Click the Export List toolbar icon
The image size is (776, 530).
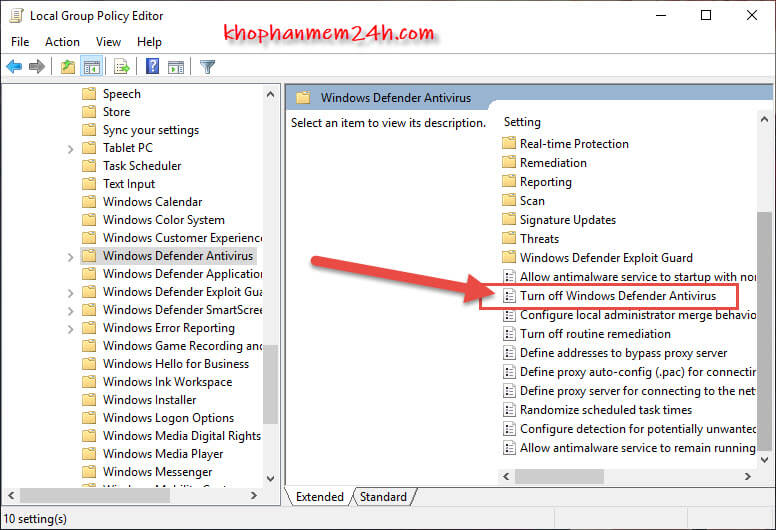121,67
